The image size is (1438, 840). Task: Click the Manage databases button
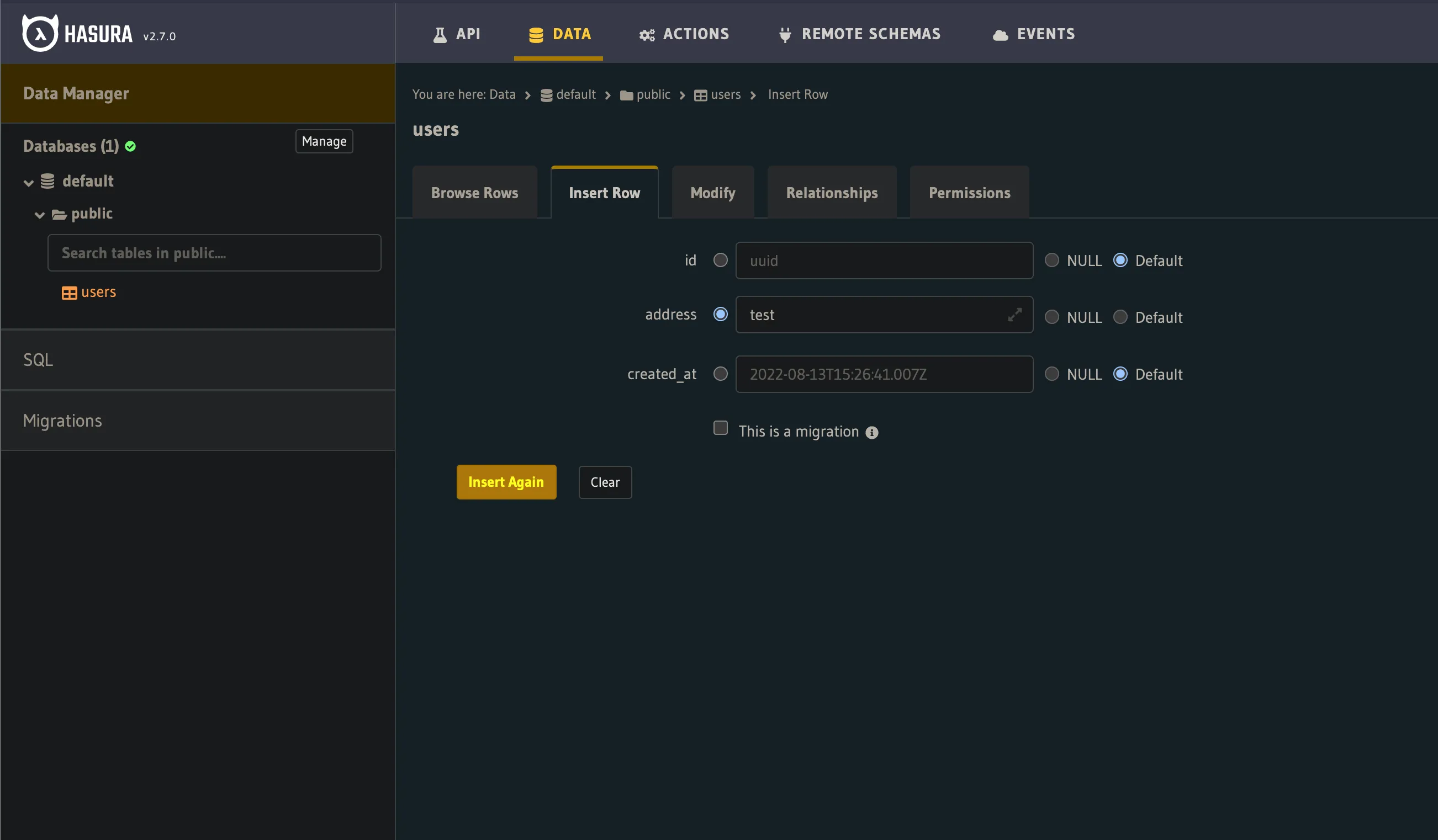(324, 141)
